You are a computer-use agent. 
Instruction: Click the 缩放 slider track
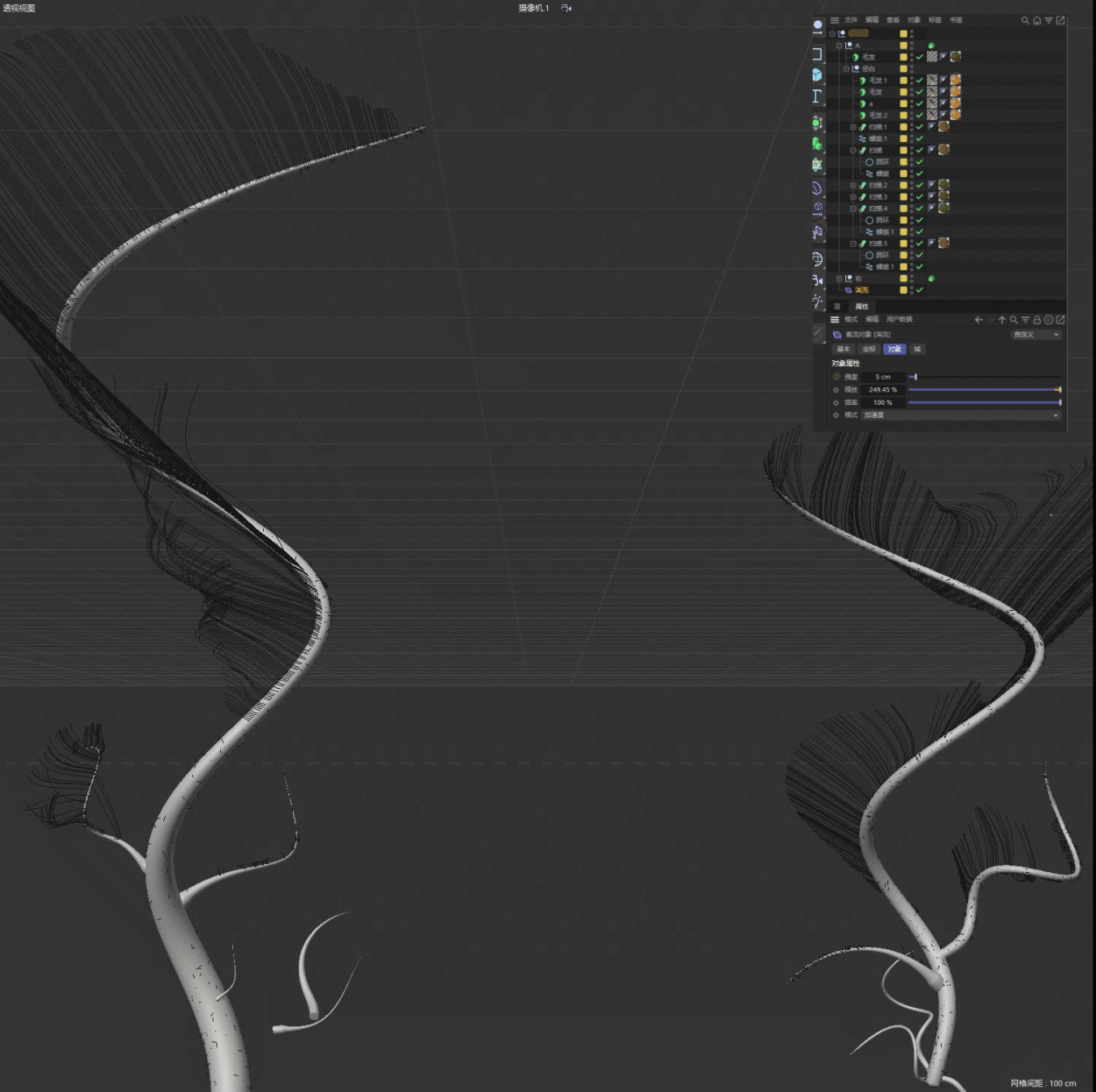click(x=985, y=390)
